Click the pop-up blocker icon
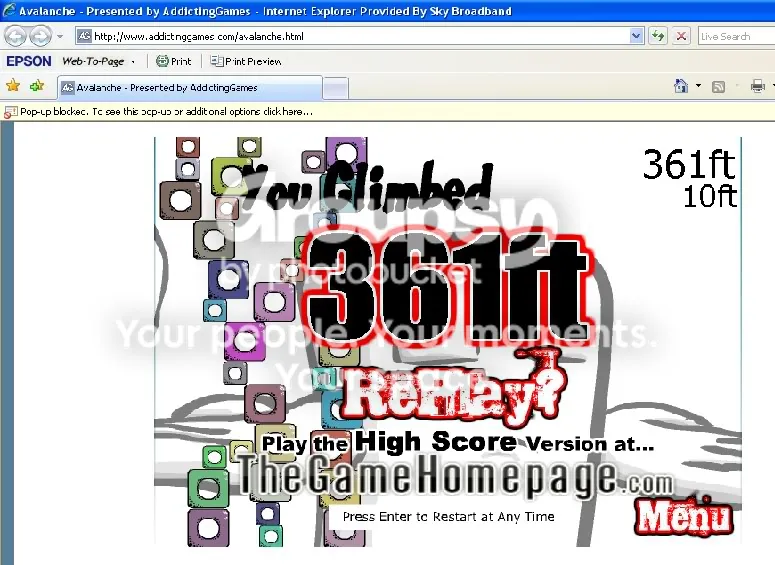 pos(10,112)
